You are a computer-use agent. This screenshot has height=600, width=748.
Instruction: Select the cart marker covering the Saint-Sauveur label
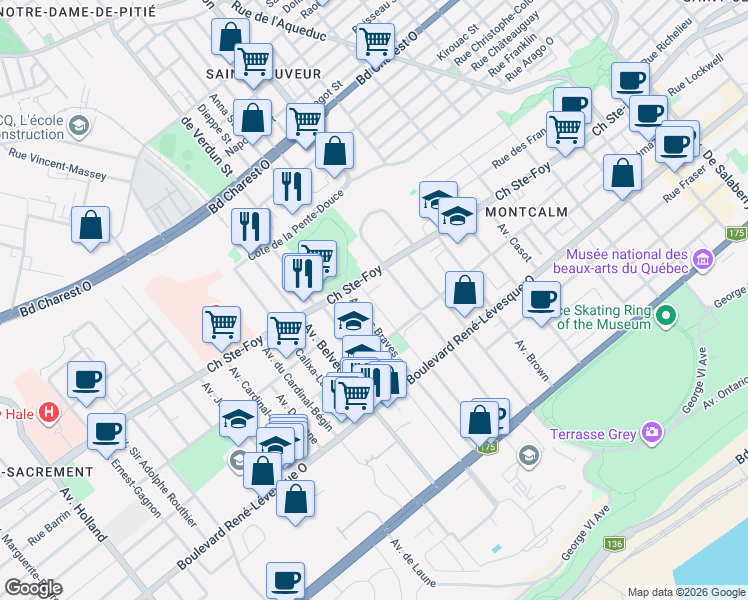point(254,62)
